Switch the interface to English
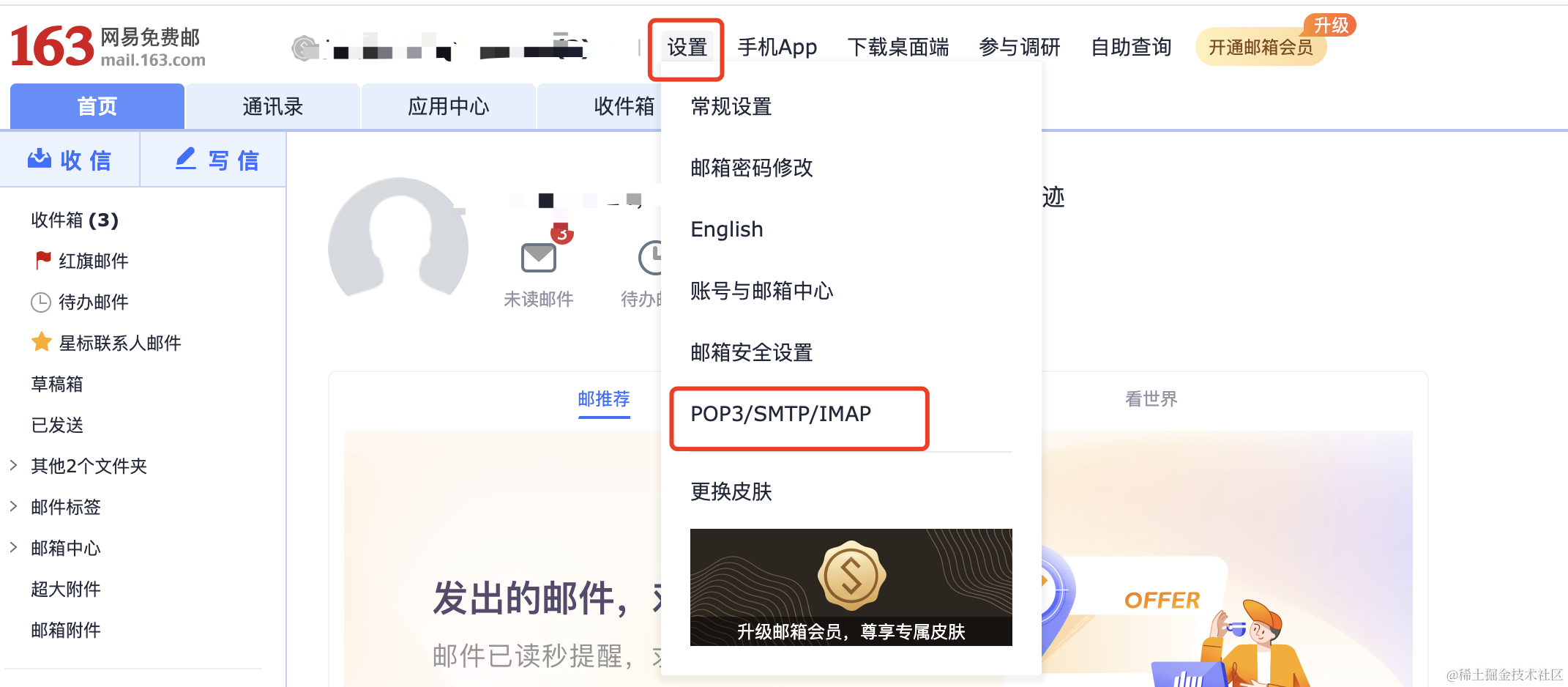Screen dimensions: 1568x687 pos(726,229)
